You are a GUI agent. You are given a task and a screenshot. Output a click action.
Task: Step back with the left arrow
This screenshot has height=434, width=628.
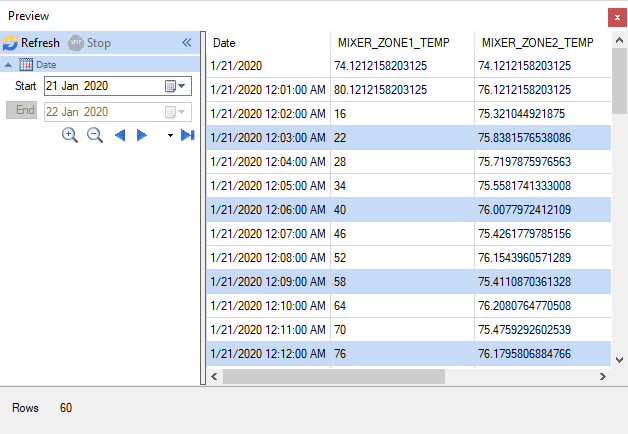pos(120,135)
